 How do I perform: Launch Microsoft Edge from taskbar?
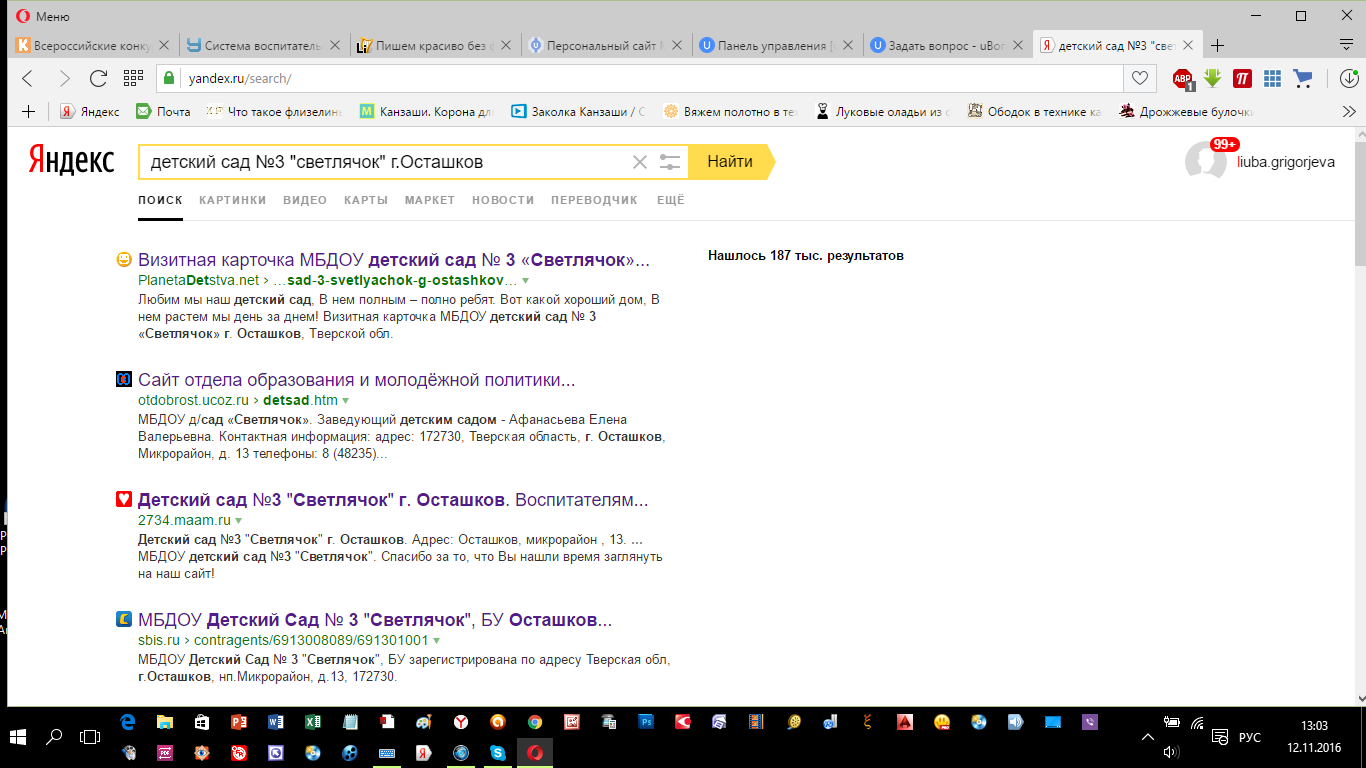point(128,722)
